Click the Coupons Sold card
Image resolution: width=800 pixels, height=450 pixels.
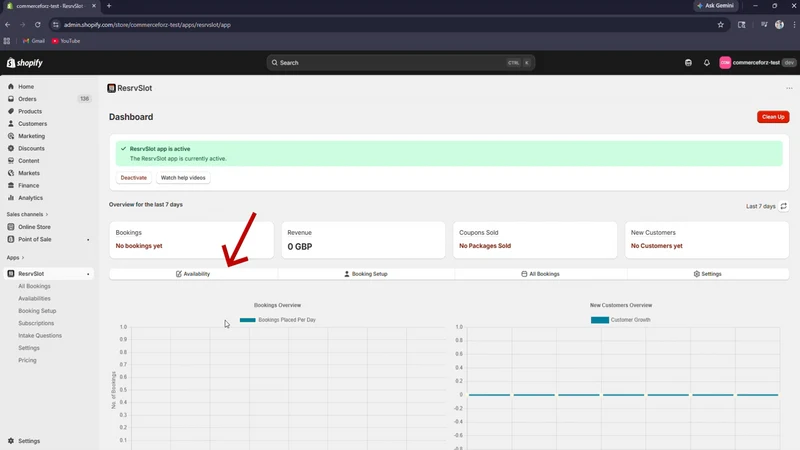(x=535, y=239)
